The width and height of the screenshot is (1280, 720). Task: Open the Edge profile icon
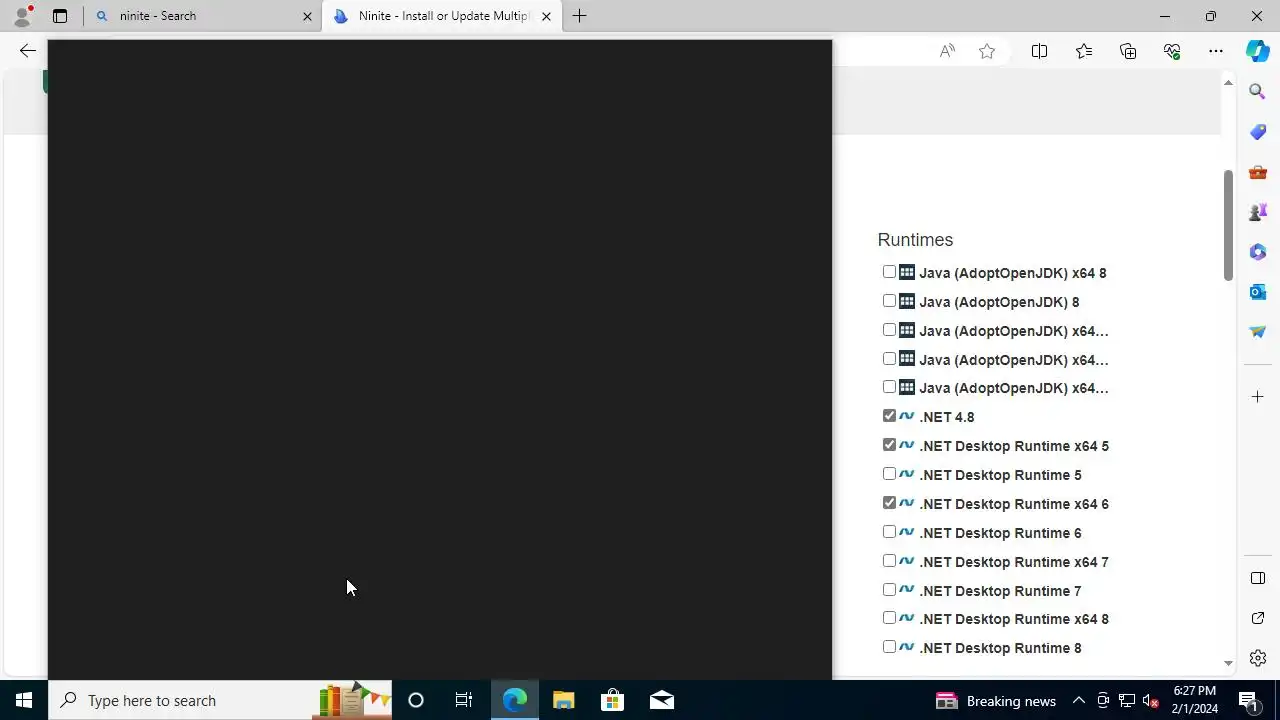tap(22, 16)
